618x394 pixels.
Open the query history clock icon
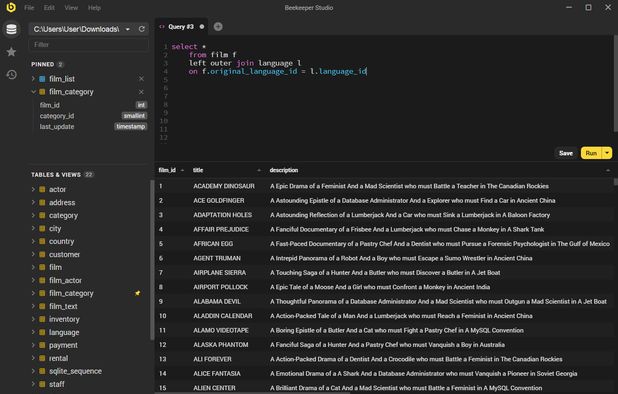coord(11,74)
